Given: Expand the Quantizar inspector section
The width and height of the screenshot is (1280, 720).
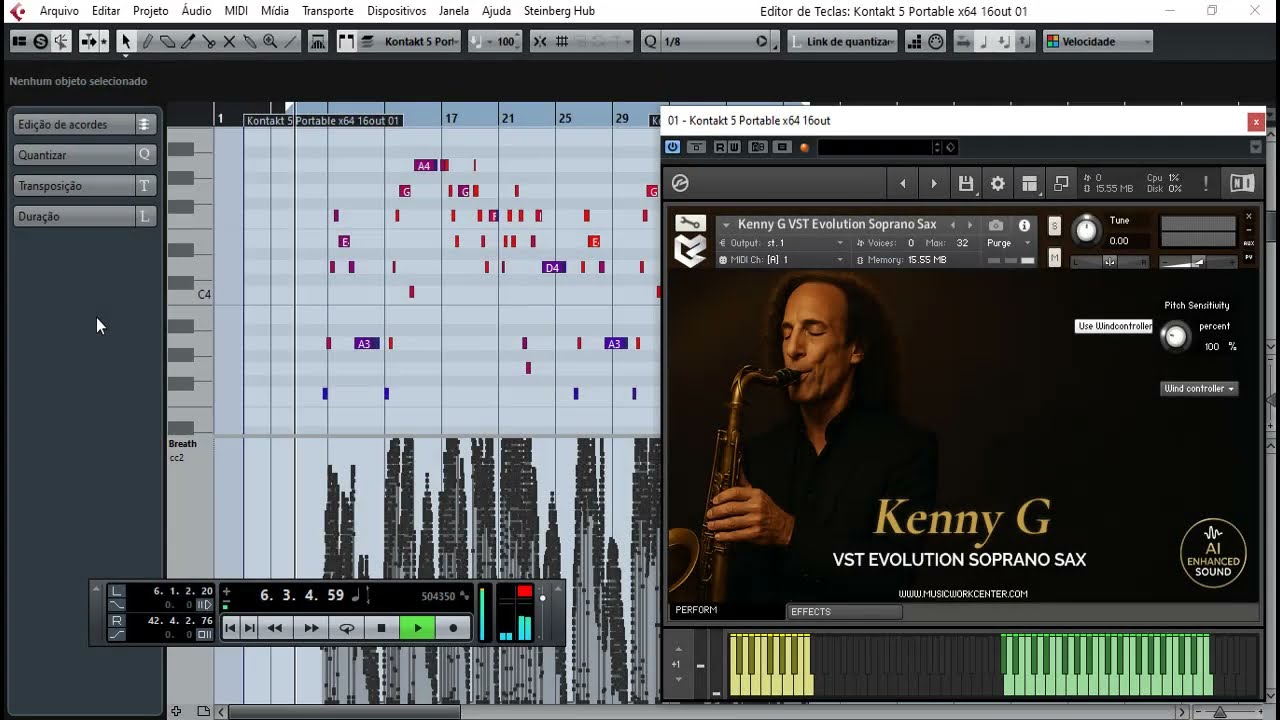Looking at the screenshot, I should [x=85, y=155].
